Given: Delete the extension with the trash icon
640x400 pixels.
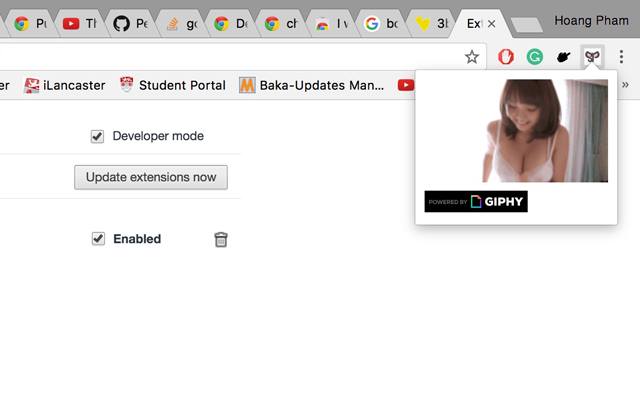Looking at the screenshot, I should 221,239.
